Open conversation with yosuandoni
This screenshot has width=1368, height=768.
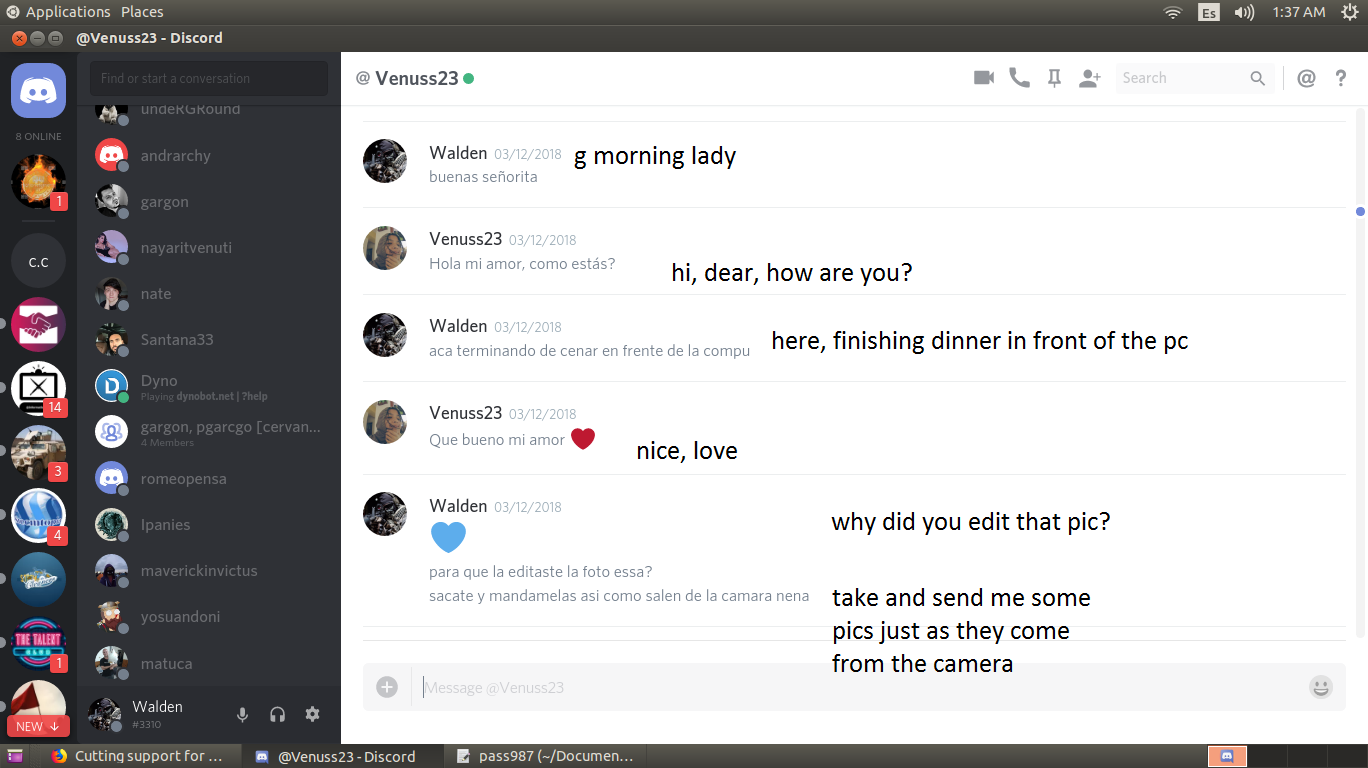pos(208,616)
